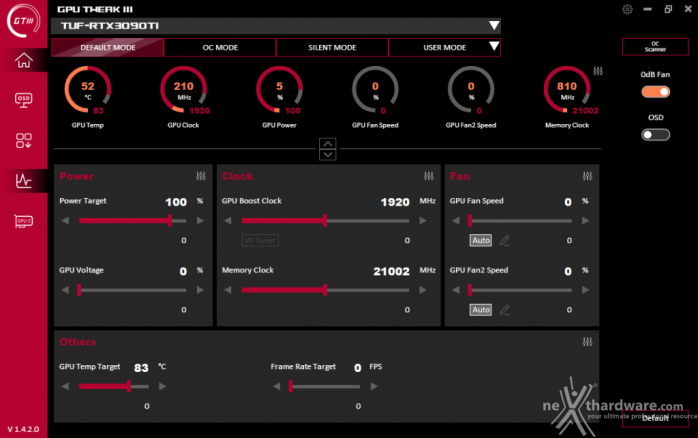Image resolution: width=698 pixels, height=438 pixels.
Task: Edit the GPU Fan2 Speed curve pencil icon
Action: 504,310
